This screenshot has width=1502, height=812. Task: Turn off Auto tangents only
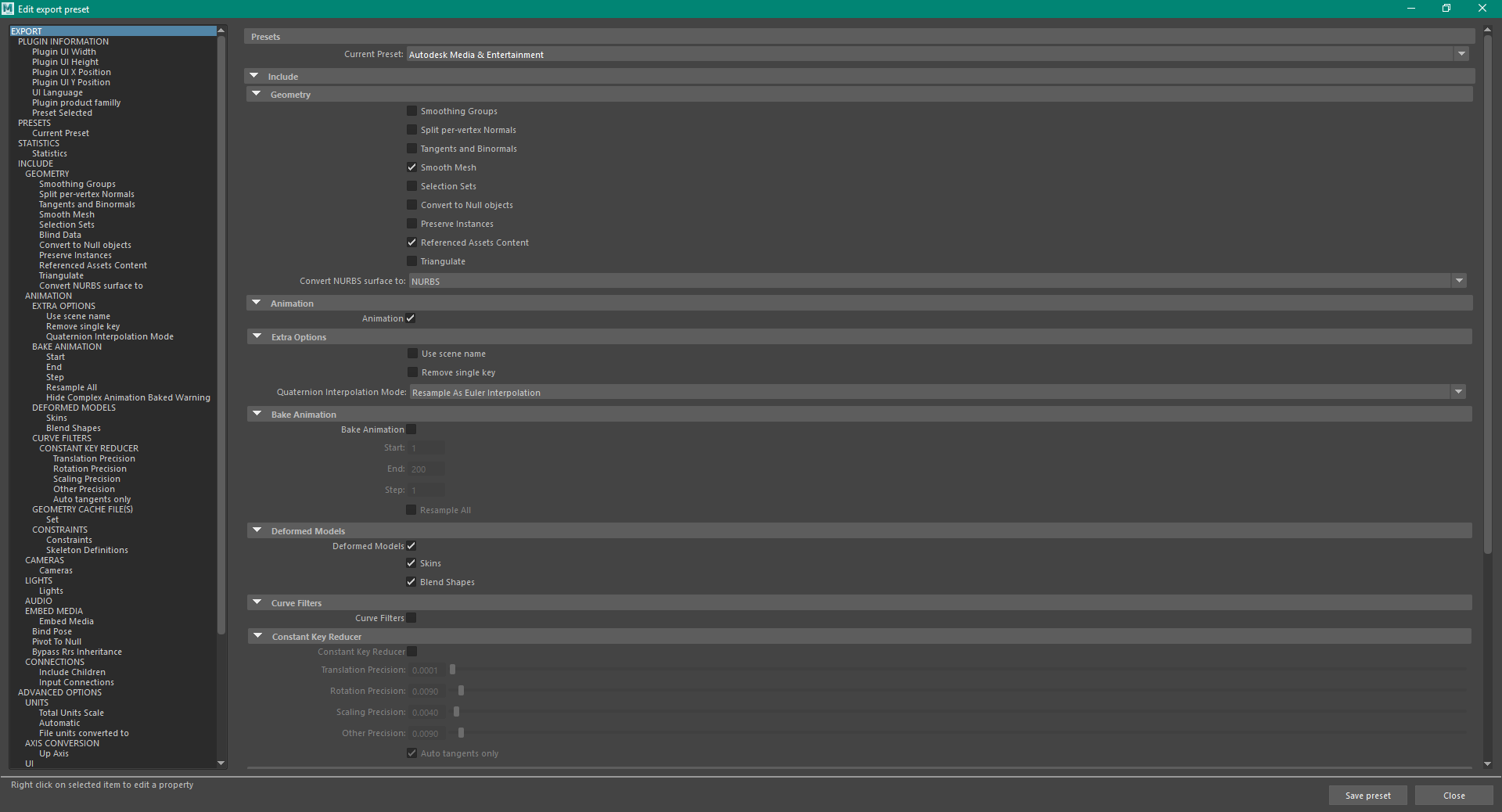(x=411, y=753)
